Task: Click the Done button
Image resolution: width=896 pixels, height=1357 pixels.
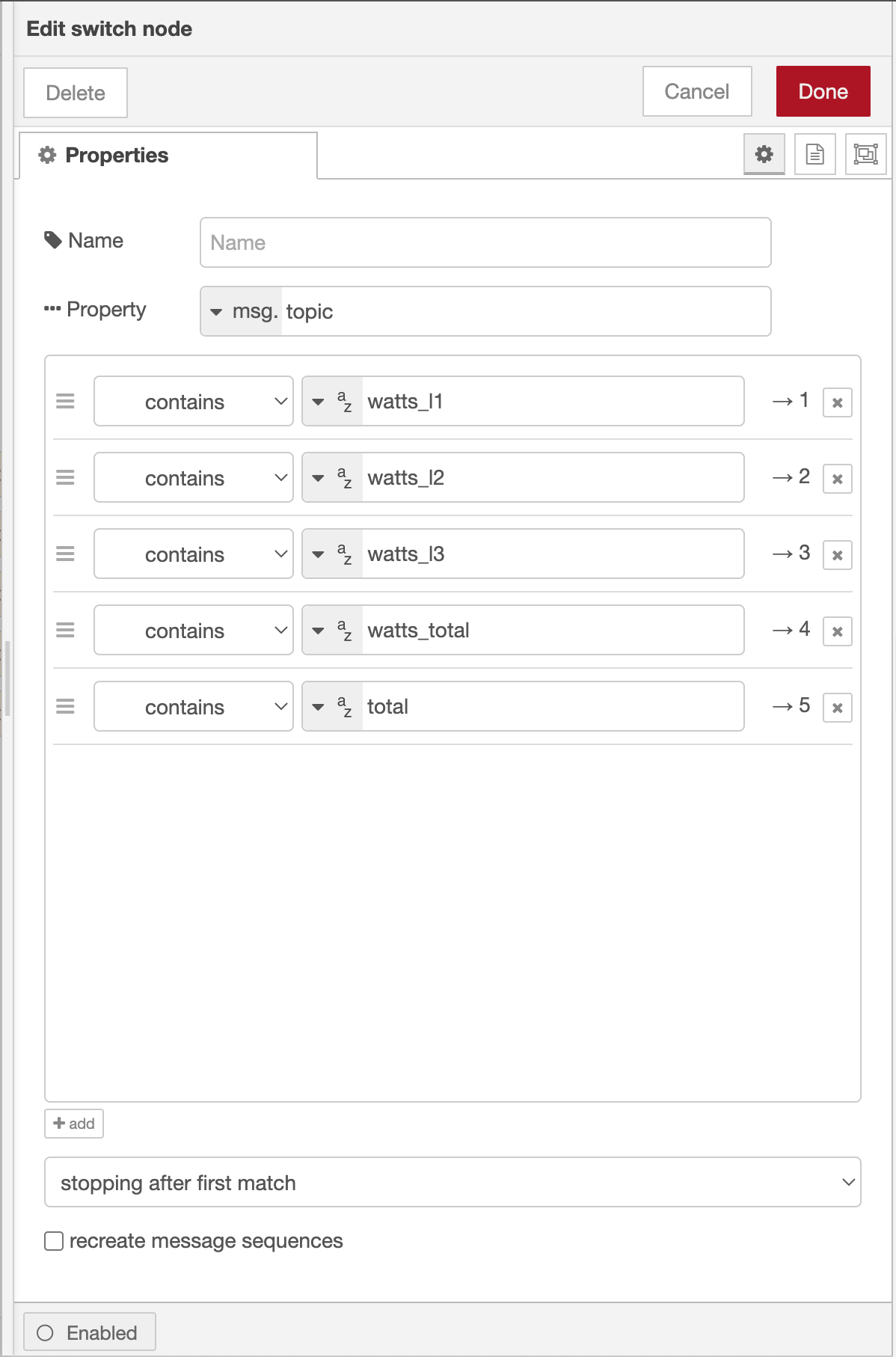Action: pos(823,91)
